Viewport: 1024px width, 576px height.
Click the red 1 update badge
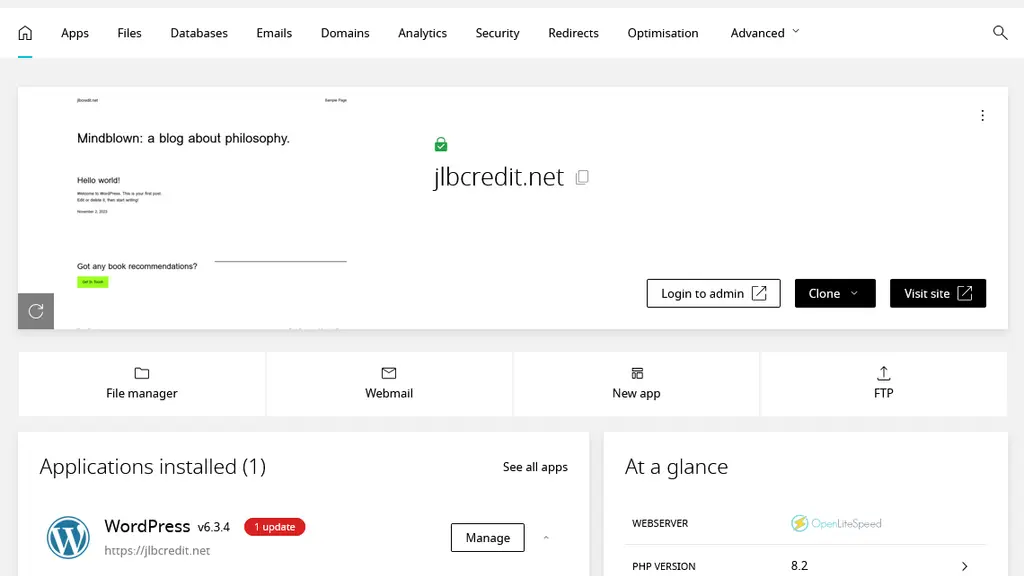275,527
